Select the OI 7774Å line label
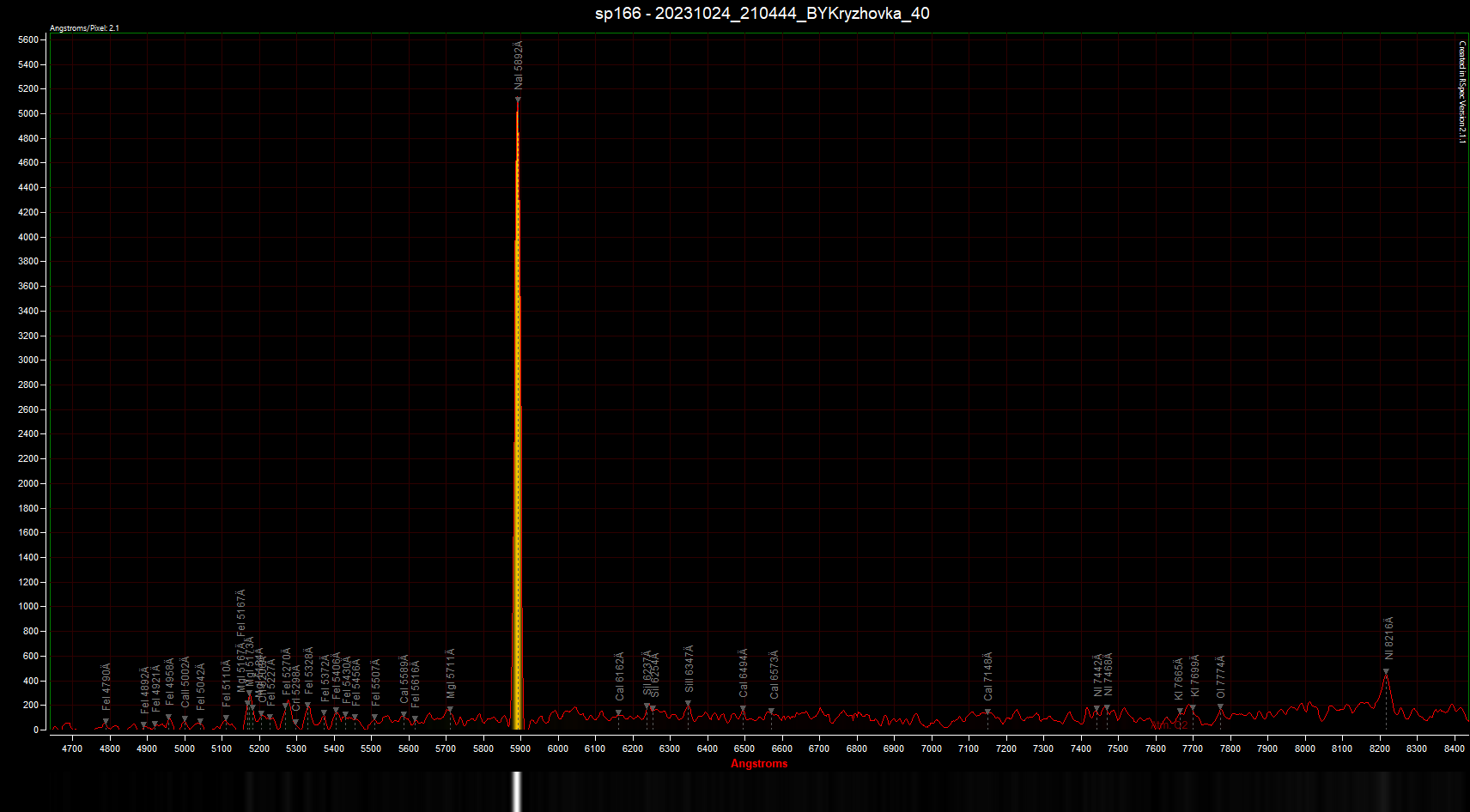This screenshot has width=1470, height=812. point(1220,676)
